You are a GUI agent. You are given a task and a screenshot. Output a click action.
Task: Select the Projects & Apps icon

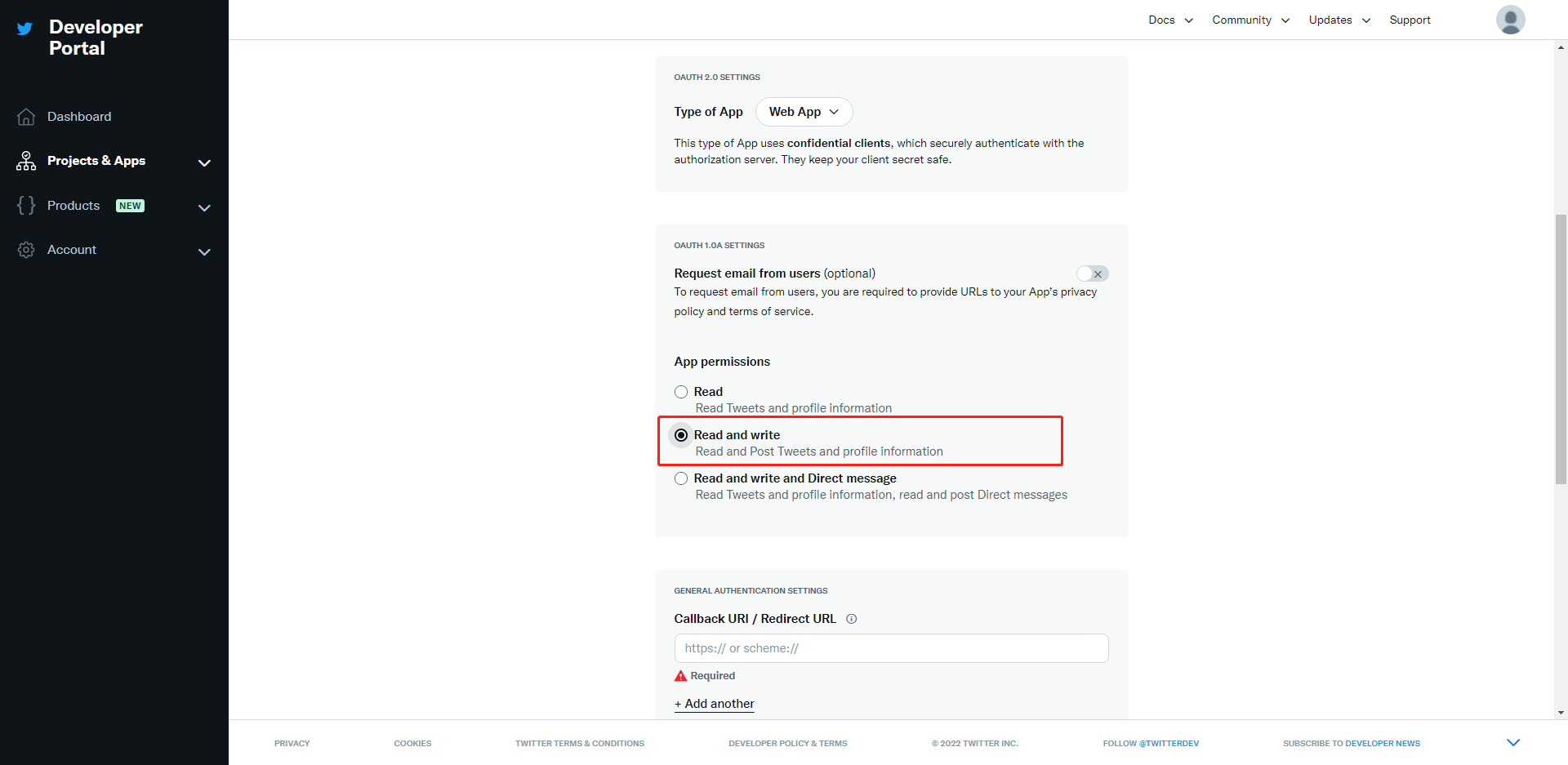pyautogui.click(x=25, y=160)
